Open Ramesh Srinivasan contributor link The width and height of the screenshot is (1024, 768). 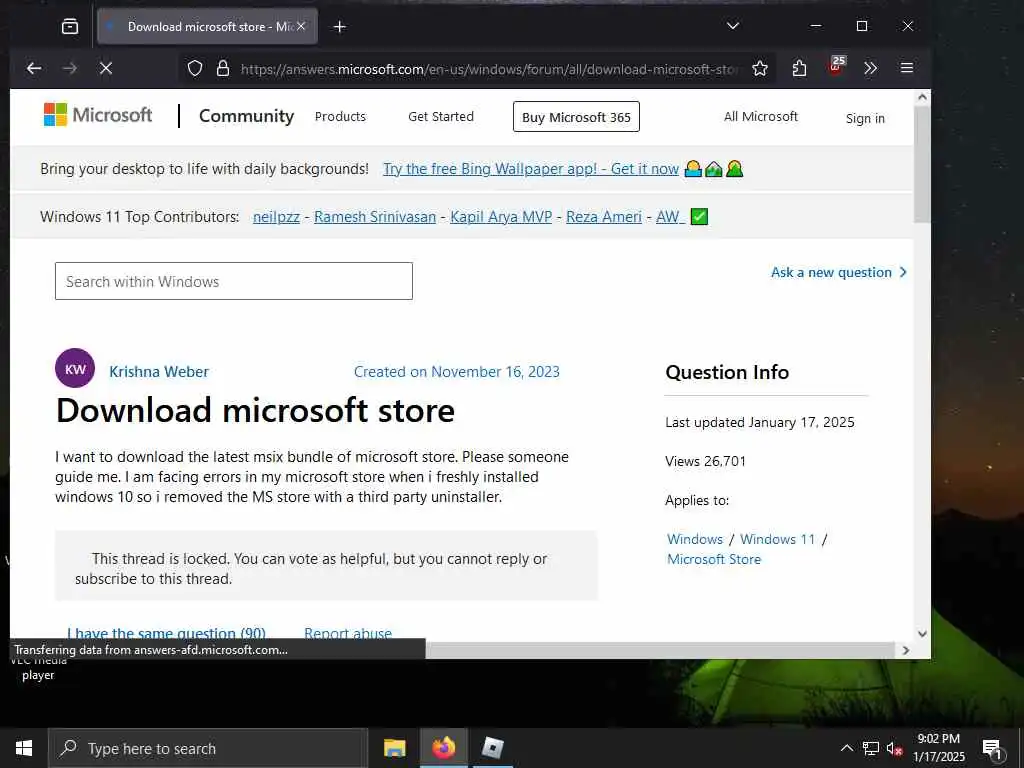(x=375, y=217)
